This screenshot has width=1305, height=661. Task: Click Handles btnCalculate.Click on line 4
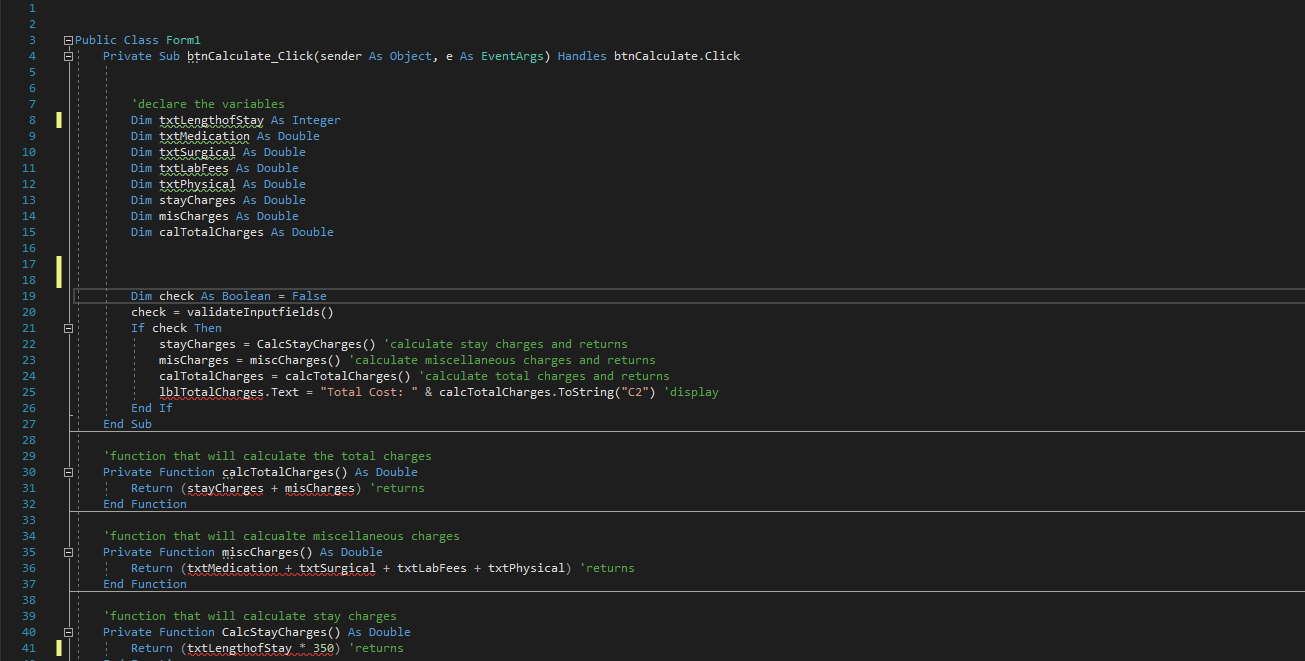click(x=650, y=55)
